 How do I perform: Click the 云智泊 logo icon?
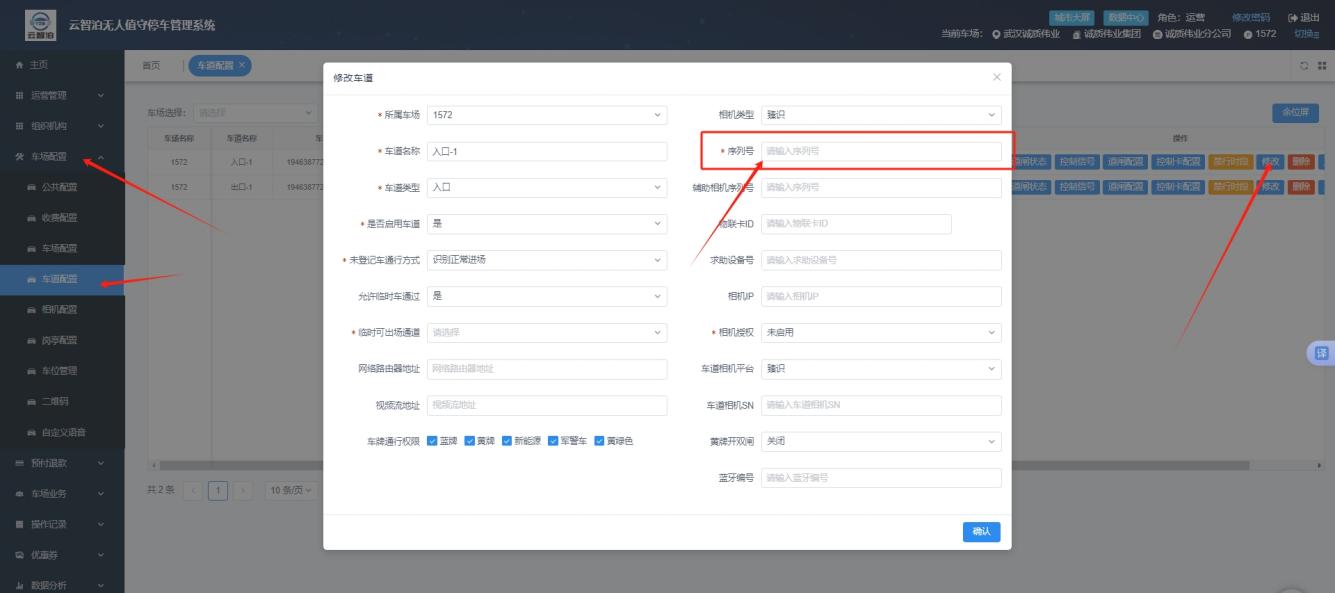point(41,24)
